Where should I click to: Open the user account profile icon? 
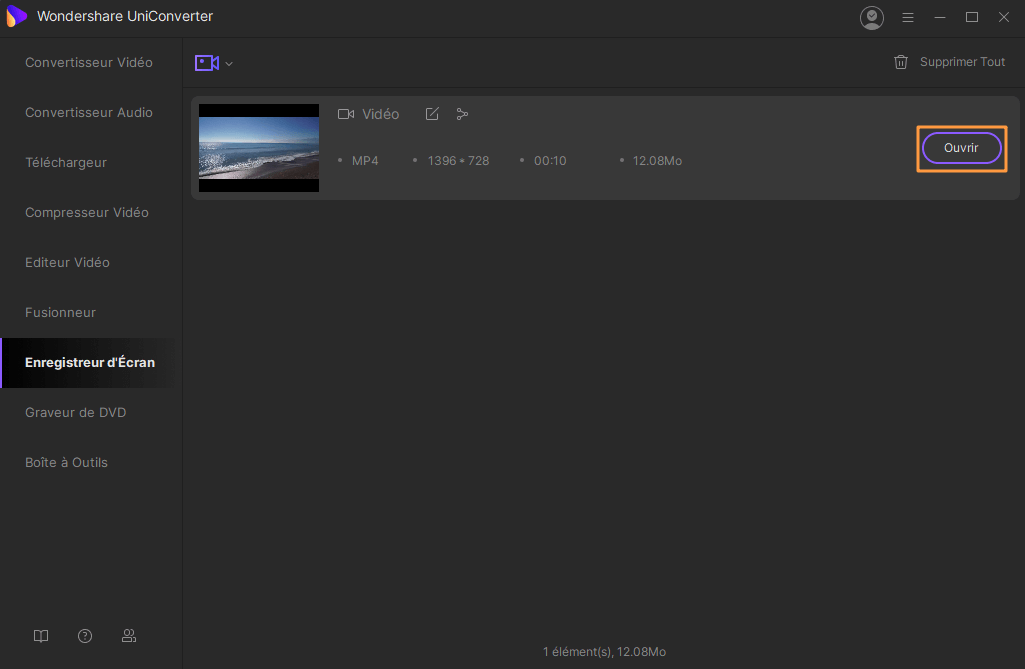[x=871, y=18]
